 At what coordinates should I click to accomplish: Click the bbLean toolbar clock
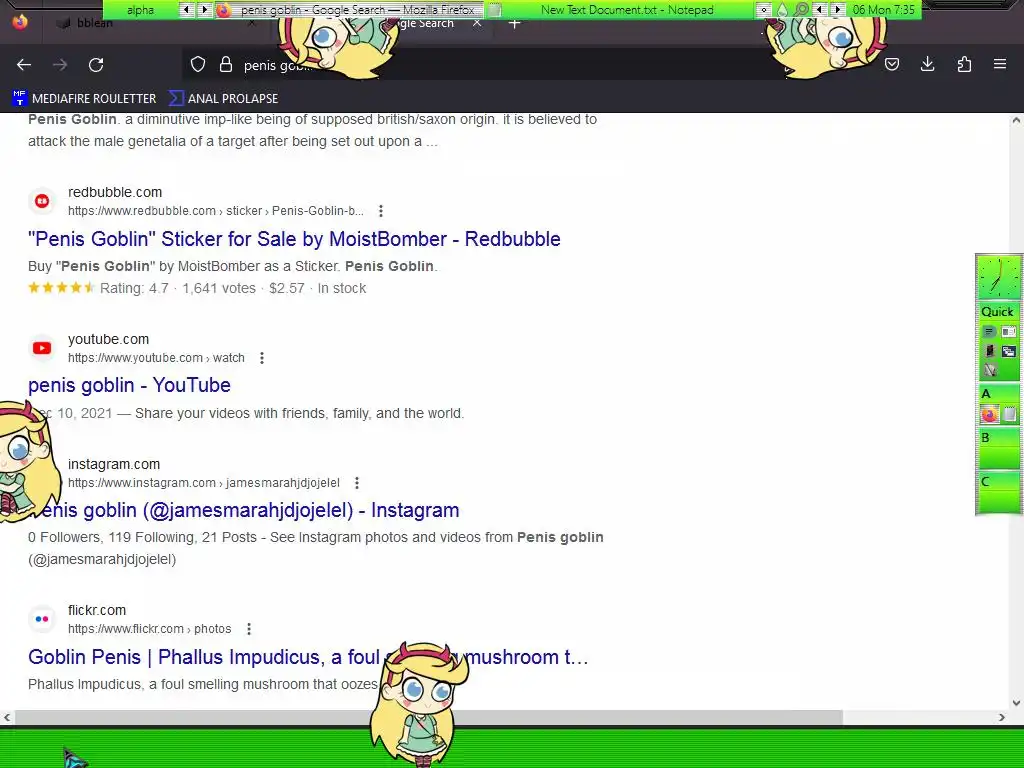click(x=884, y=10)
